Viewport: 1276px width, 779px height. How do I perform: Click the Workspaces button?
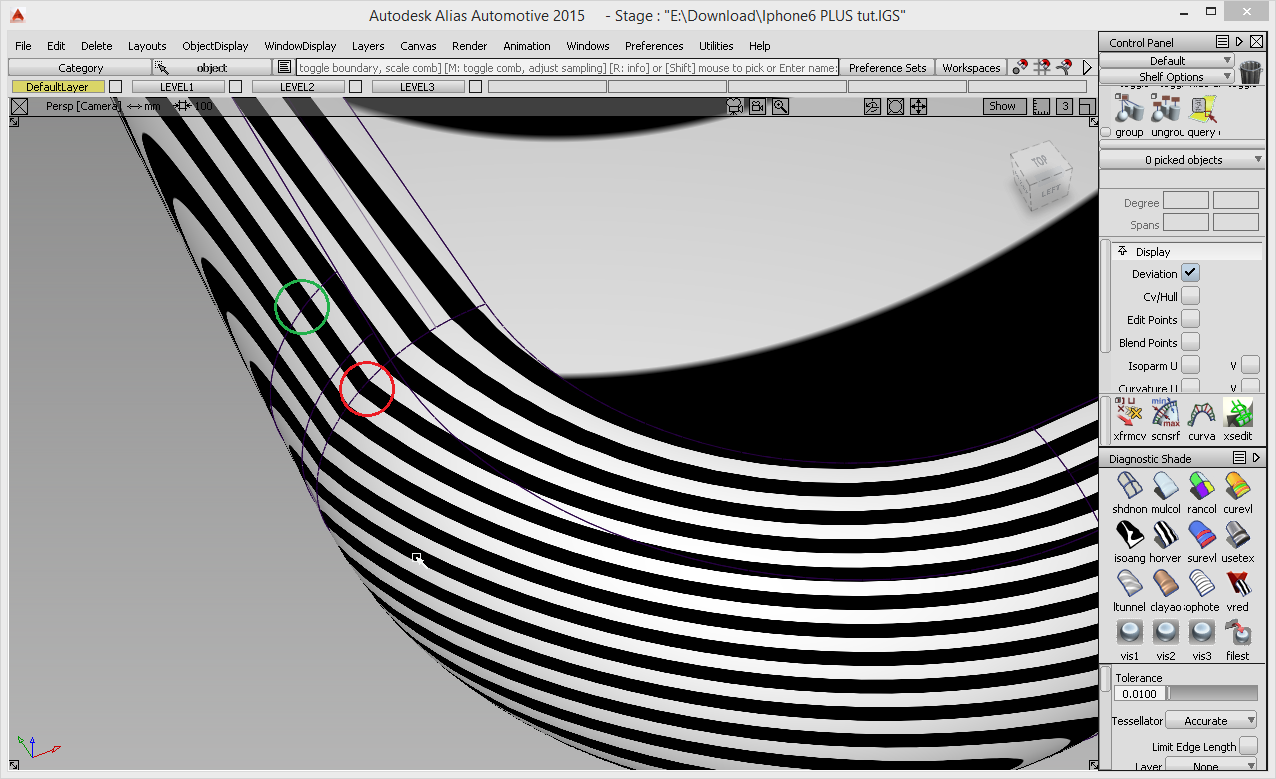971,68
